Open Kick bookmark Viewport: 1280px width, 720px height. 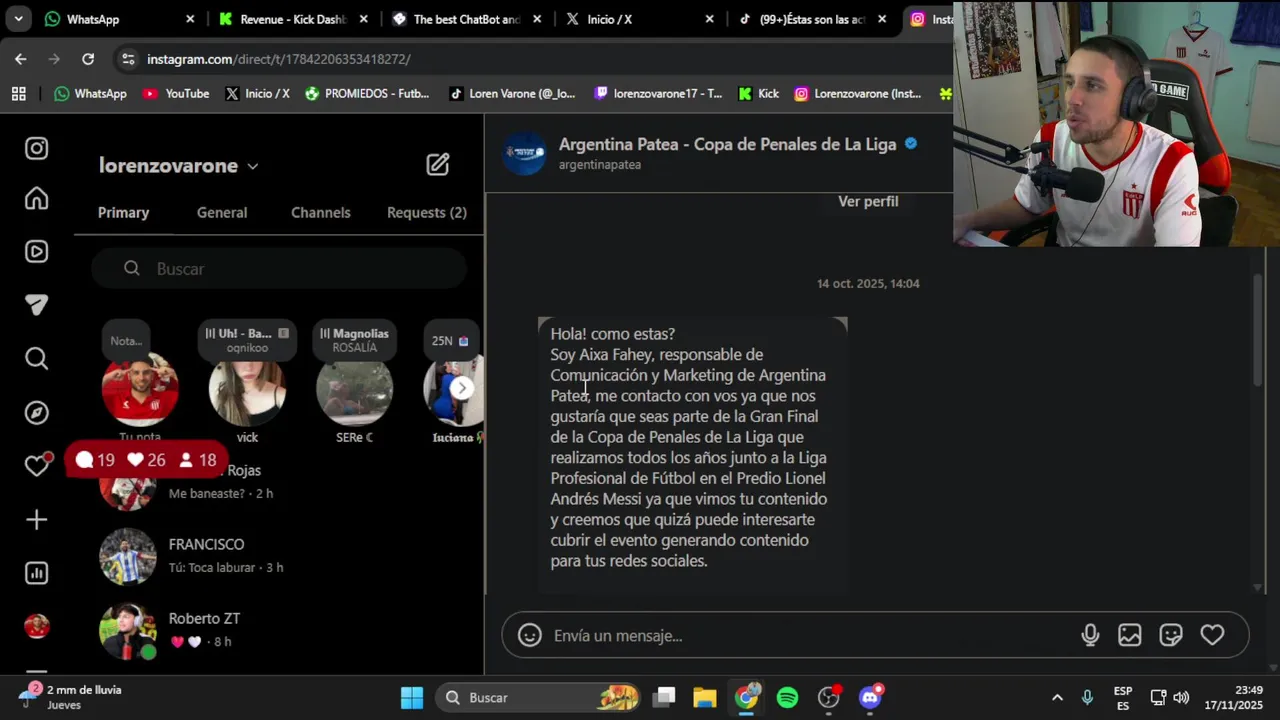[x=758, y=93]
